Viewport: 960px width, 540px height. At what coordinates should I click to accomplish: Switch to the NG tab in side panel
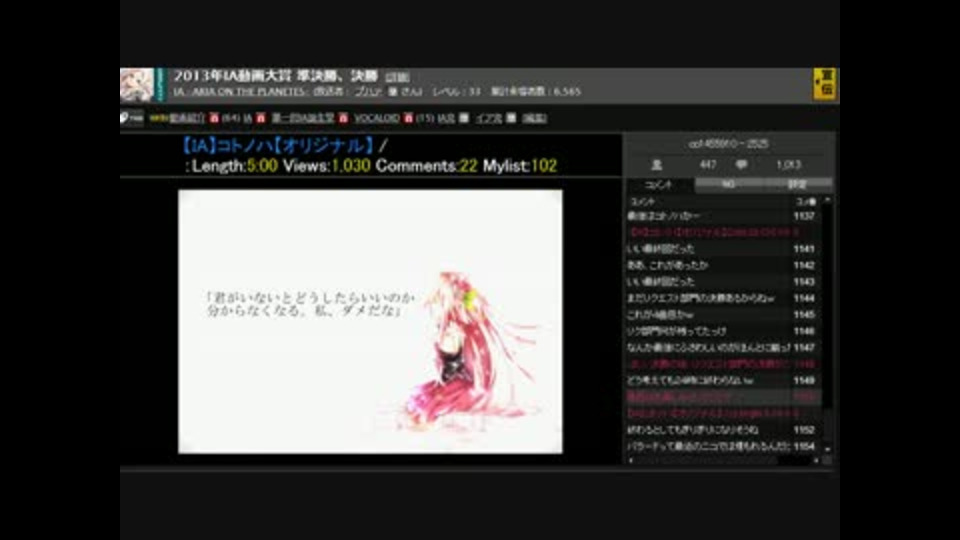point(728,185)
